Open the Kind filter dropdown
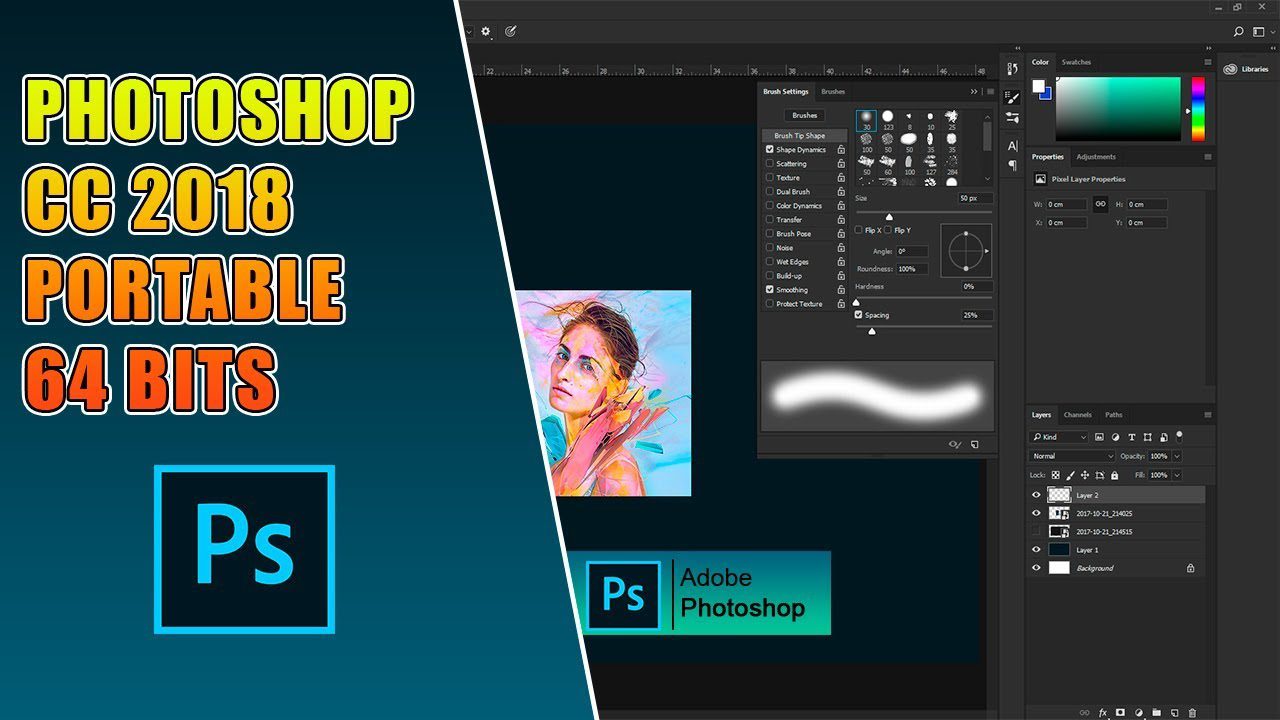 (1059, 437)
